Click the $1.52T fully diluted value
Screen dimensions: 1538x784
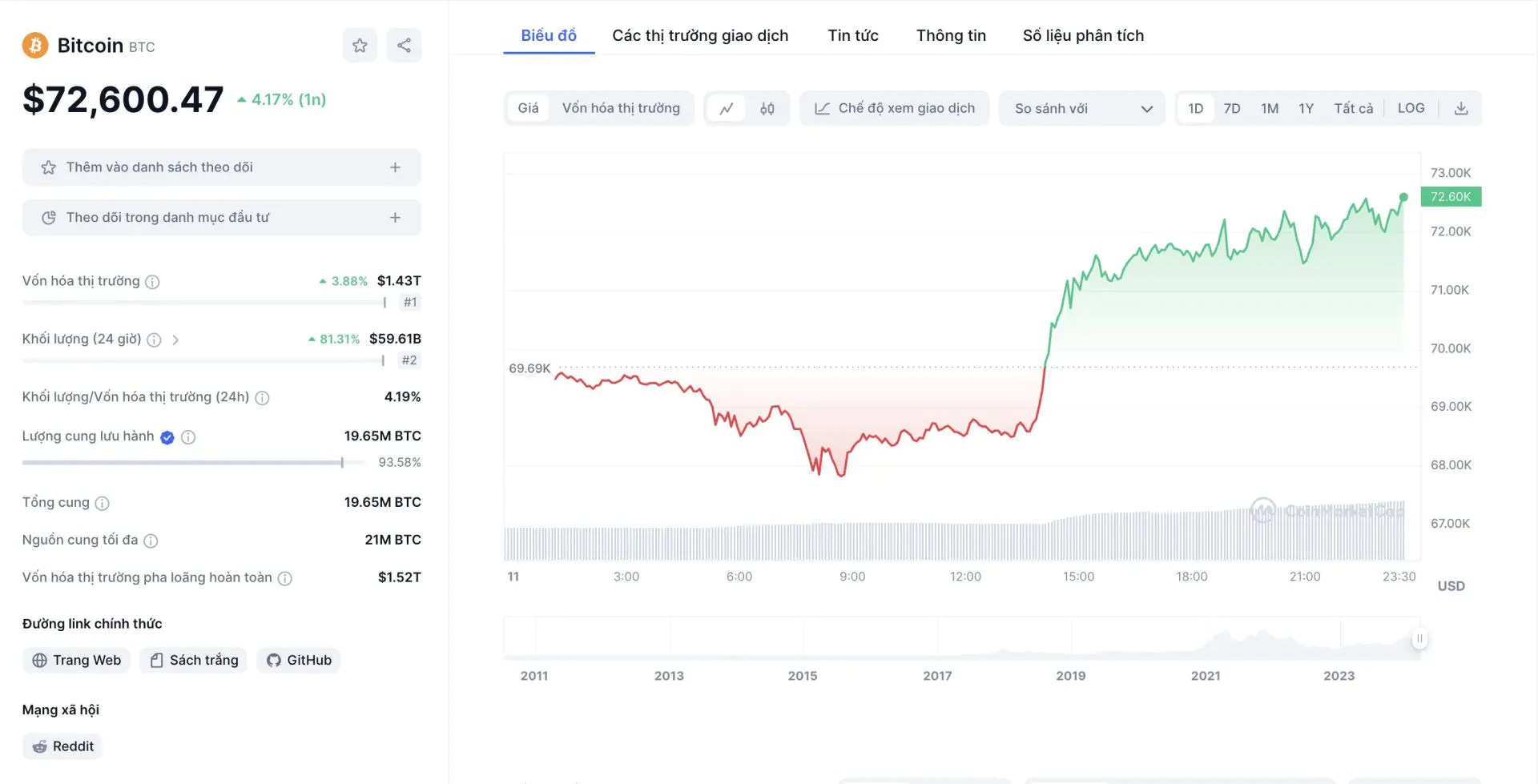400,577
